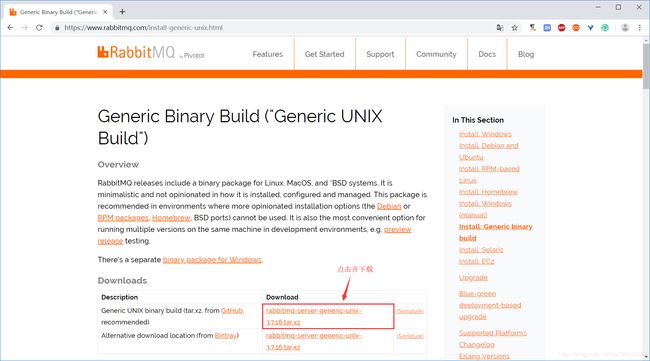The height and width of the screenshot is (361, 650).
Task: Open Install: Debian and Ubuntu sidebar link
Action: coord(488,151)
